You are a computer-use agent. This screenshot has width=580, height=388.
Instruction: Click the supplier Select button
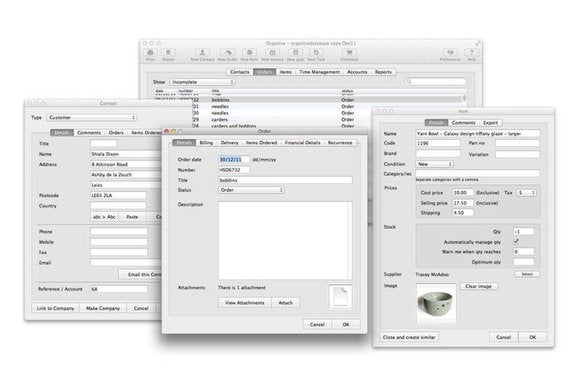pos(527,274)
